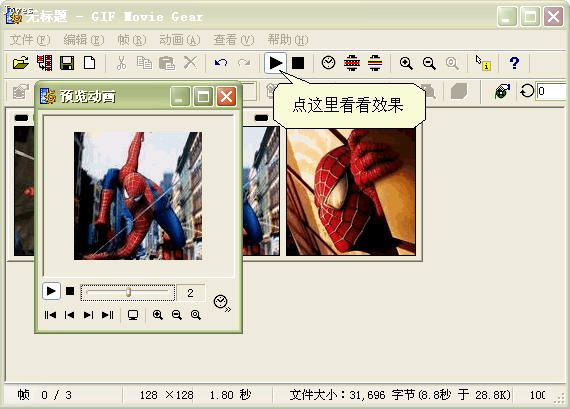Jump to last frame in preview
The height and width of the screenshot is (409, 570).
pyautogui.click(x=108, y=315)
